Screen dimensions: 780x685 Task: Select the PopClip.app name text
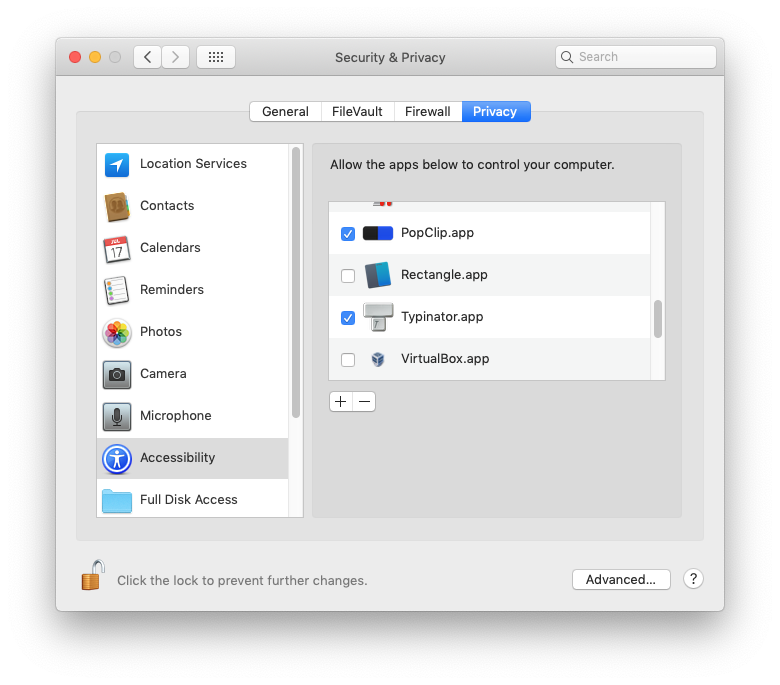[x=437, y=233]
